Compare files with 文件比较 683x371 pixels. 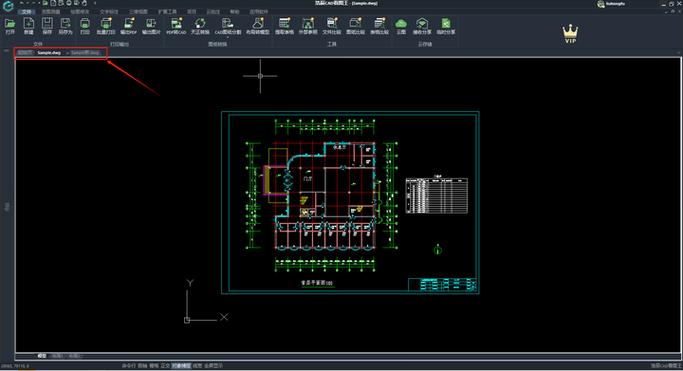pos(332,26)
